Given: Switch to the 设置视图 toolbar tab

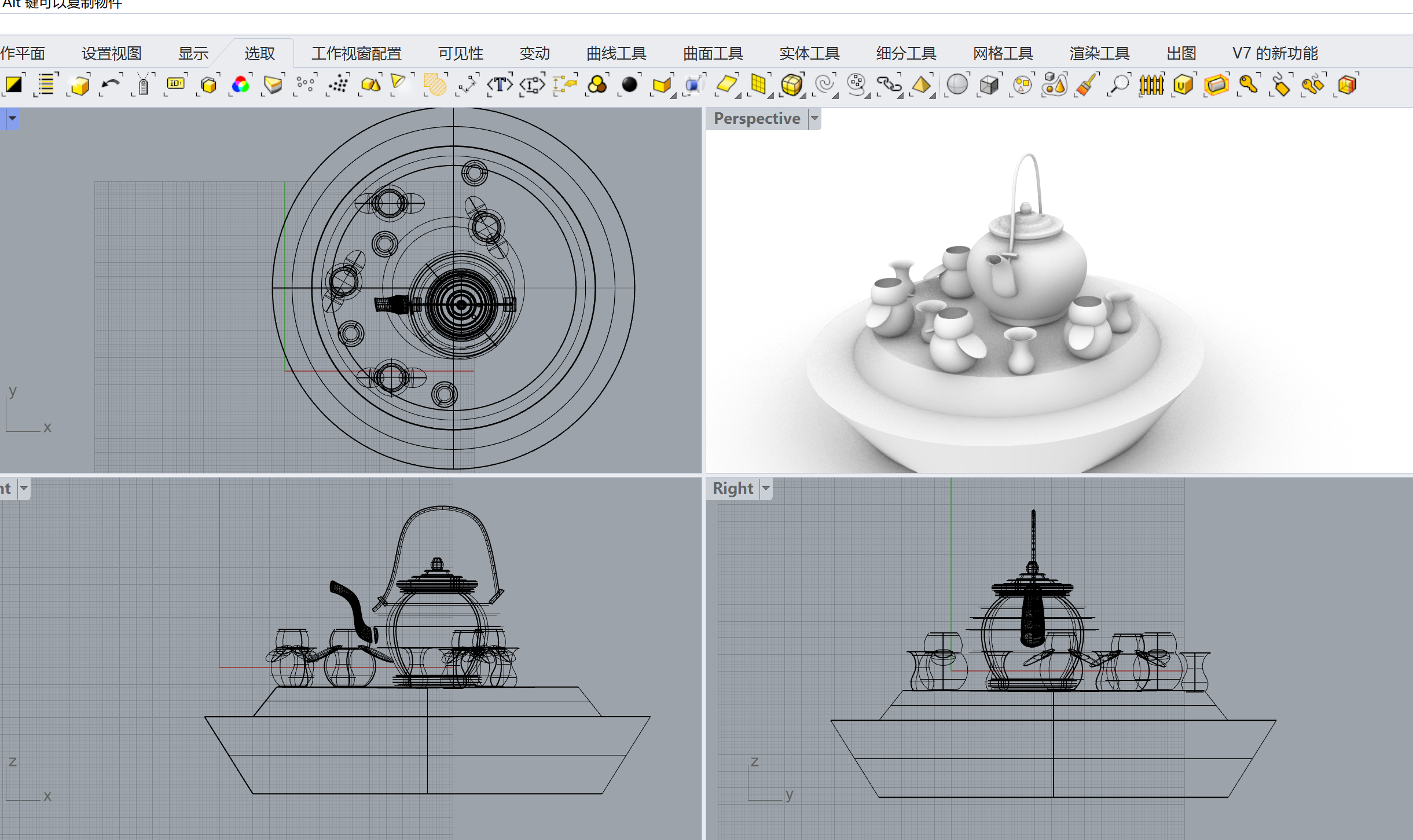Looking at the screenshot, I should [x=112, y=53].
